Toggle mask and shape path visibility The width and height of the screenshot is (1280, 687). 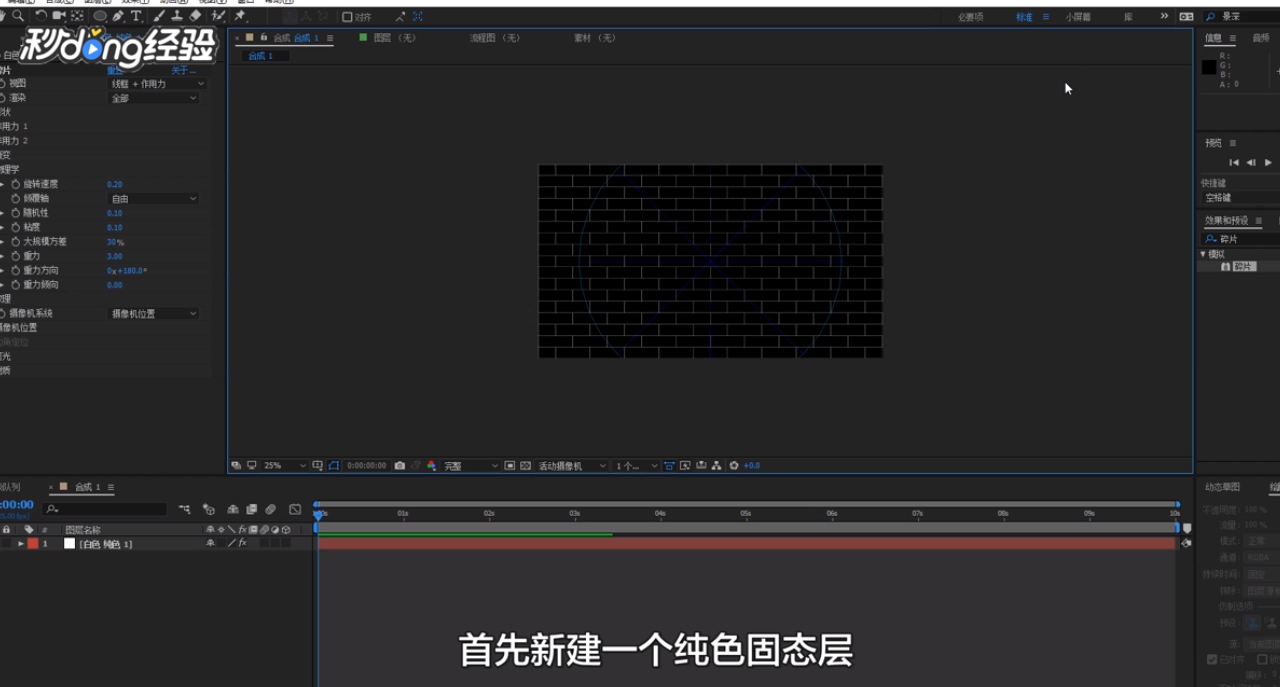tap(334, 466)
